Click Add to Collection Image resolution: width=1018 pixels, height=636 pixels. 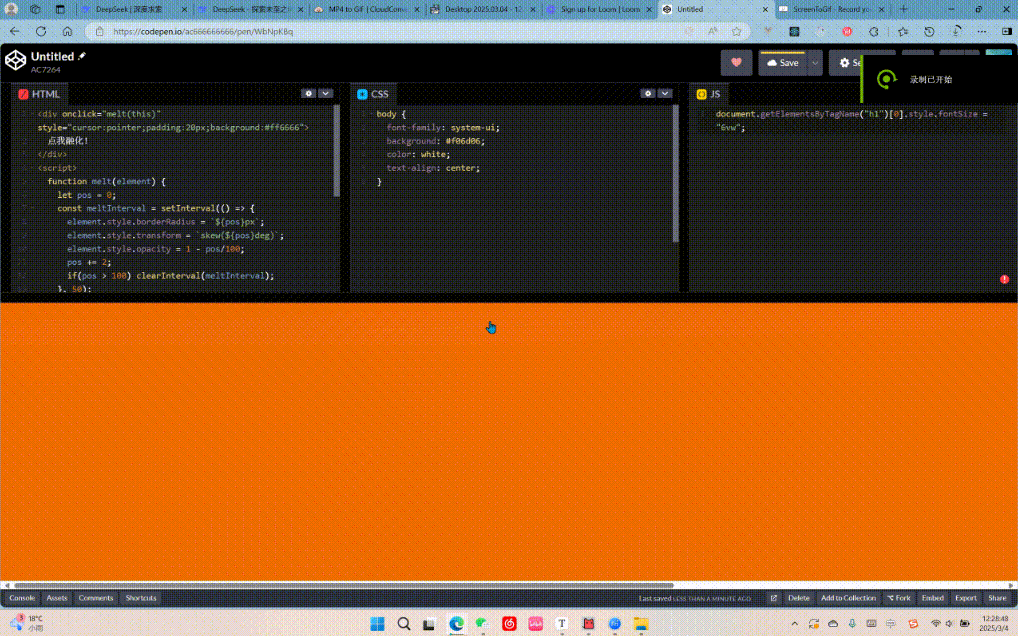tap(848, 598)
